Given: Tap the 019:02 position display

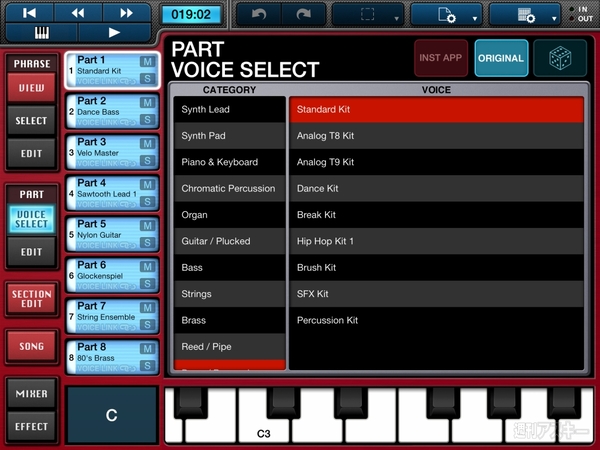Looking at the screenshot, I should point(191,15).
